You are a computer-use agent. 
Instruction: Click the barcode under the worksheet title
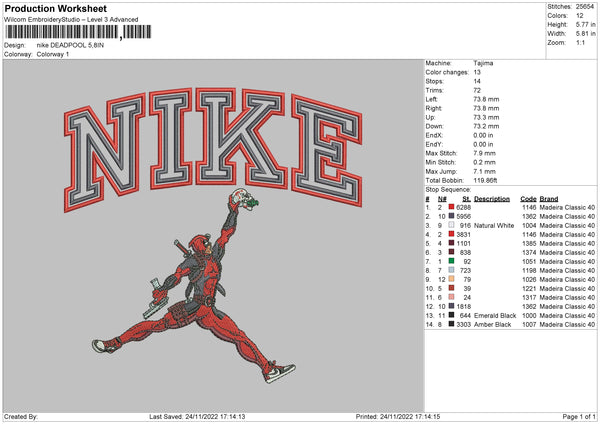coord(78,32)
